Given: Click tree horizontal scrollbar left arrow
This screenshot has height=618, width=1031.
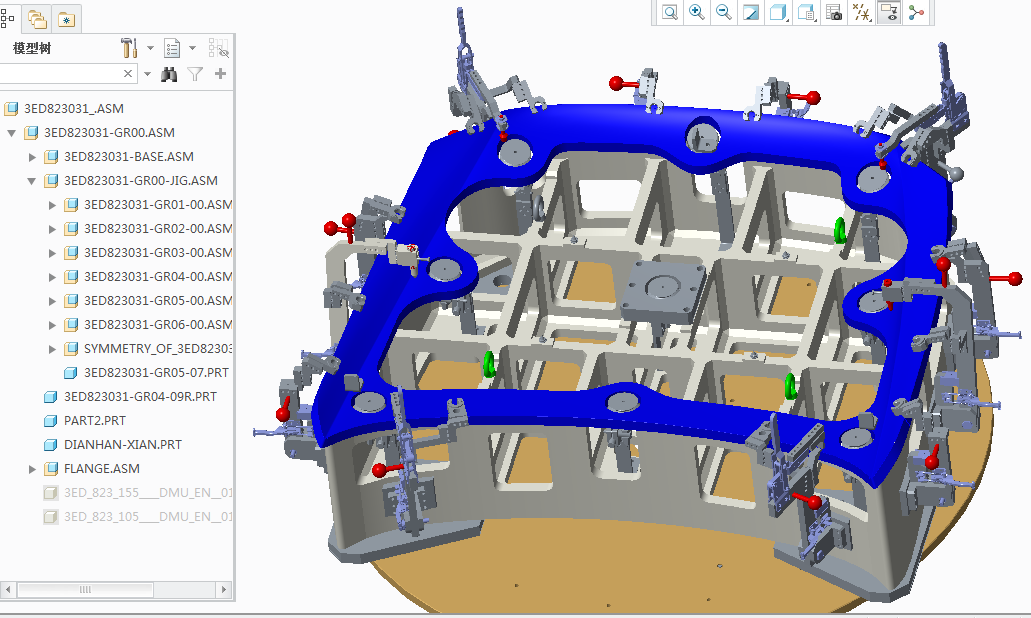Looking at the screenshot, I should coord(8,590).
